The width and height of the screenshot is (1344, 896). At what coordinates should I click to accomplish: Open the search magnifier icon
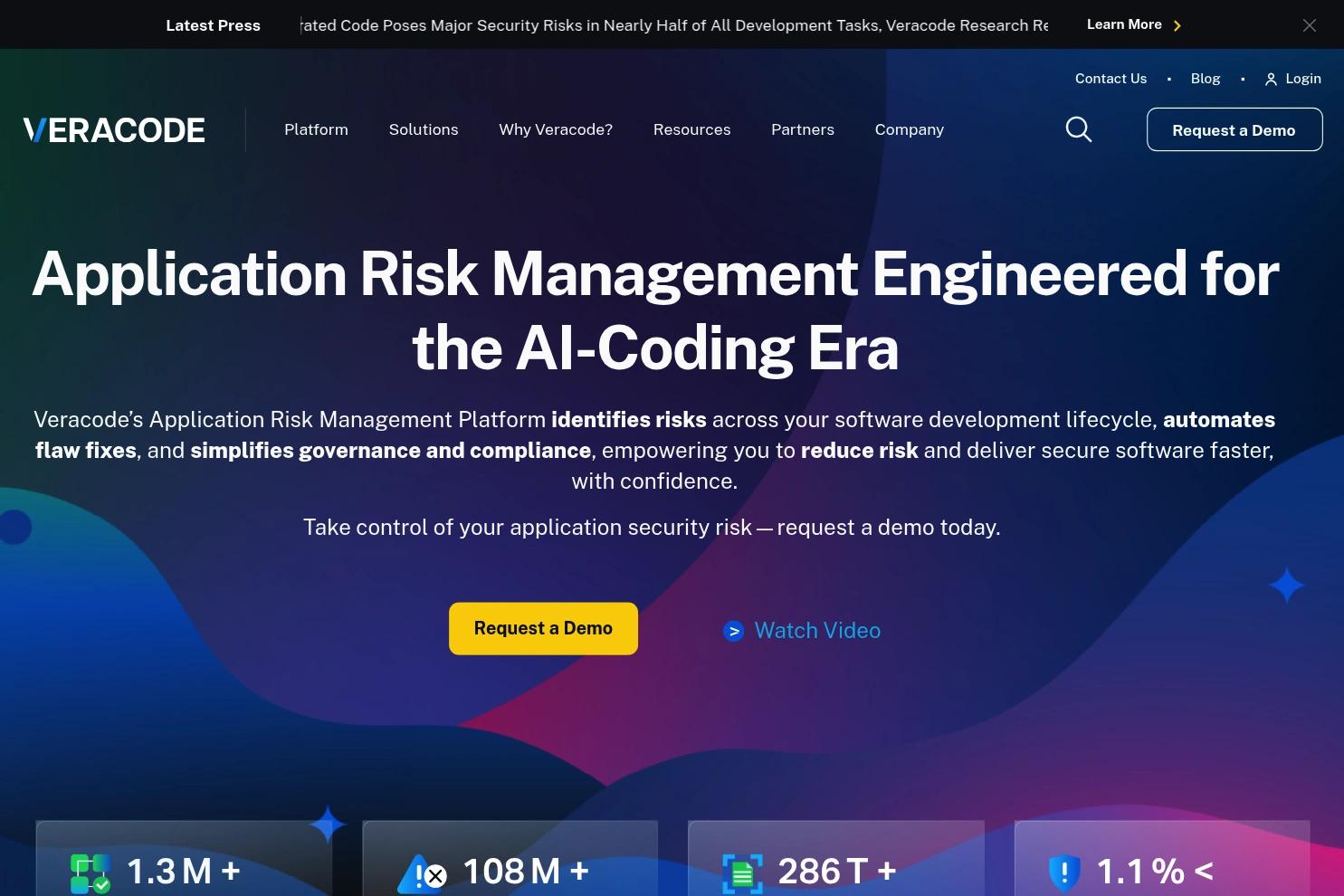(x=1079, y=129)
